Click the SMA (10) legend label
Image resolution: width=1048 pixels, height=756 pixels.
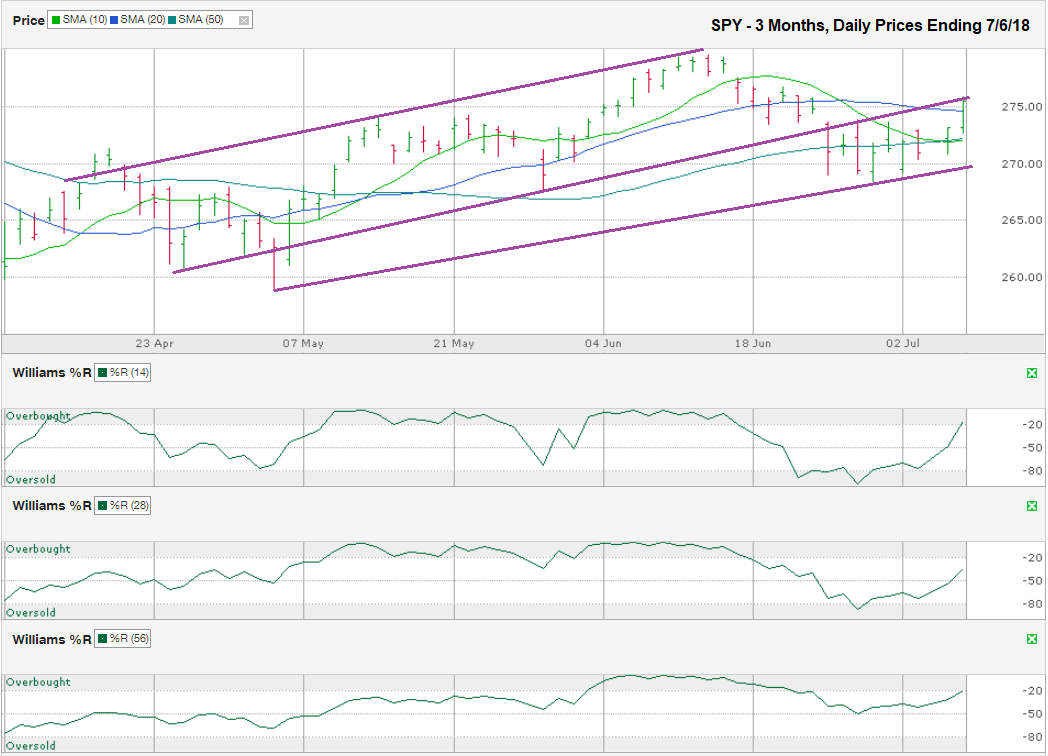click(85, 20)
